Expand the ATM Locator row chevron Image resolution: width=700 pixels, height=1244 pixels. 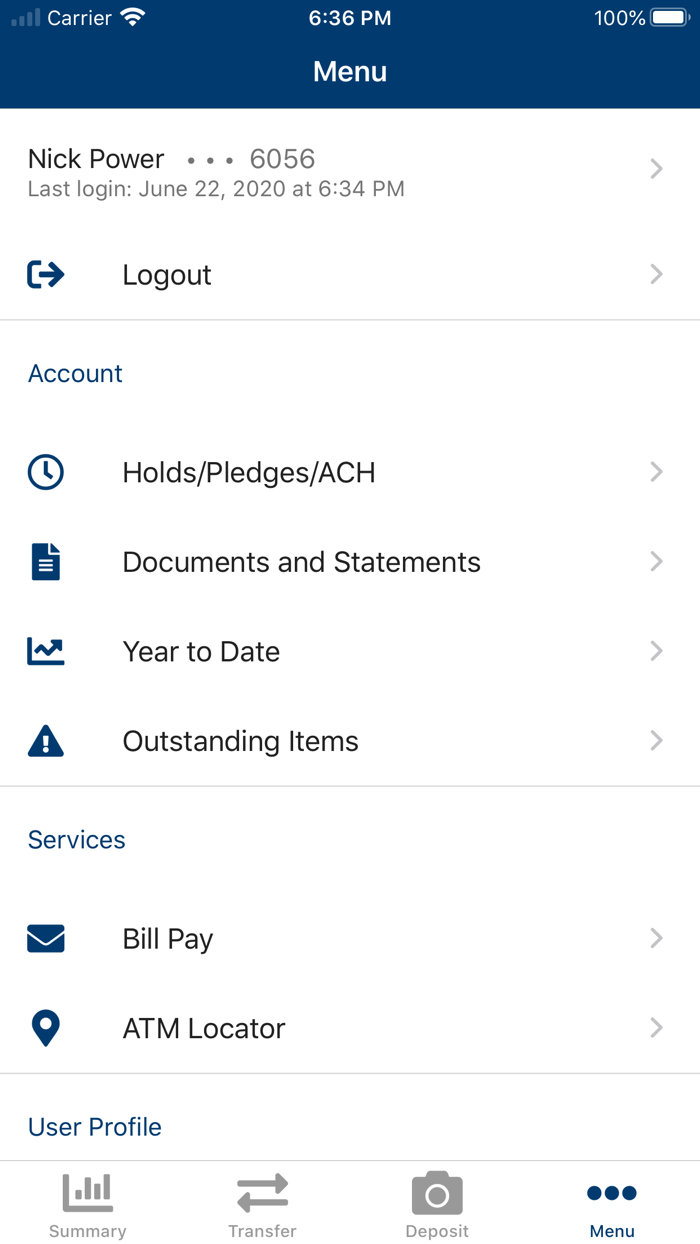[656, 1028]
